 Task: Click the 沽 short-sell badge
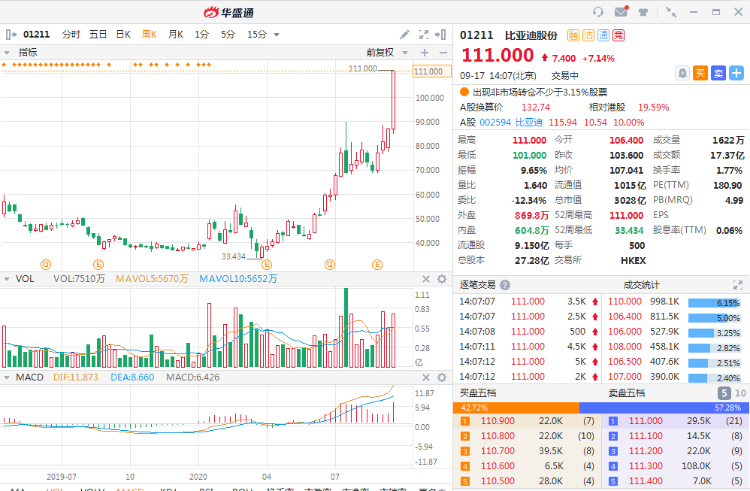tap(588, 35)
